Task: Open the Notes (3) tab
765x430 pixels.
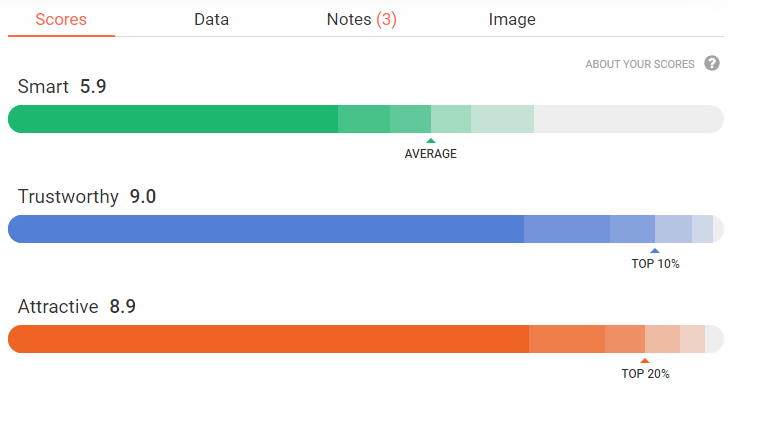Action: pos(362,20)
